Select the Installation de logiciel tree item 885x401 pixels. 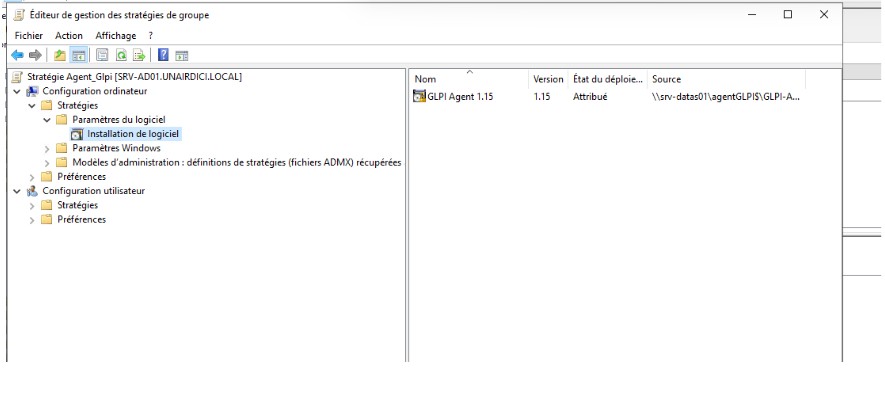tap(133, 134)
